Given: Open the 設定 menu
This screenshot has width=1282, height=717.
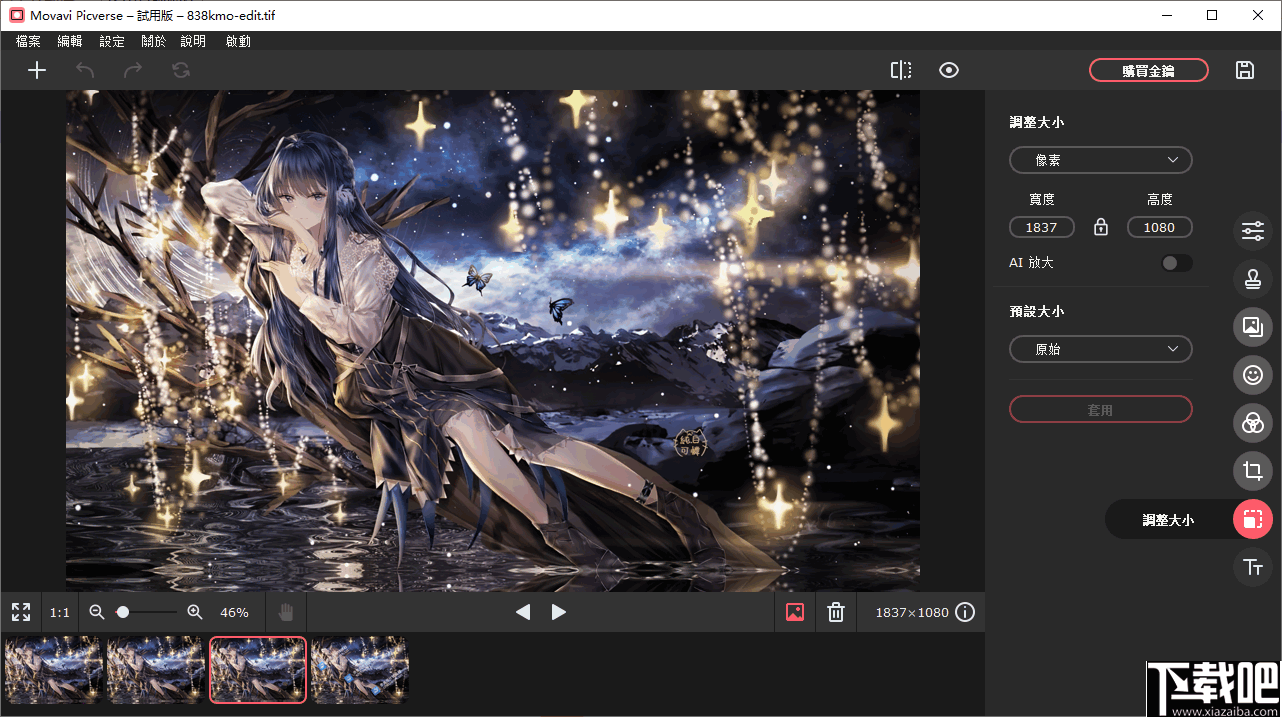Looking at the screenshot, I should pyautogui.click(x=112, y=41).
